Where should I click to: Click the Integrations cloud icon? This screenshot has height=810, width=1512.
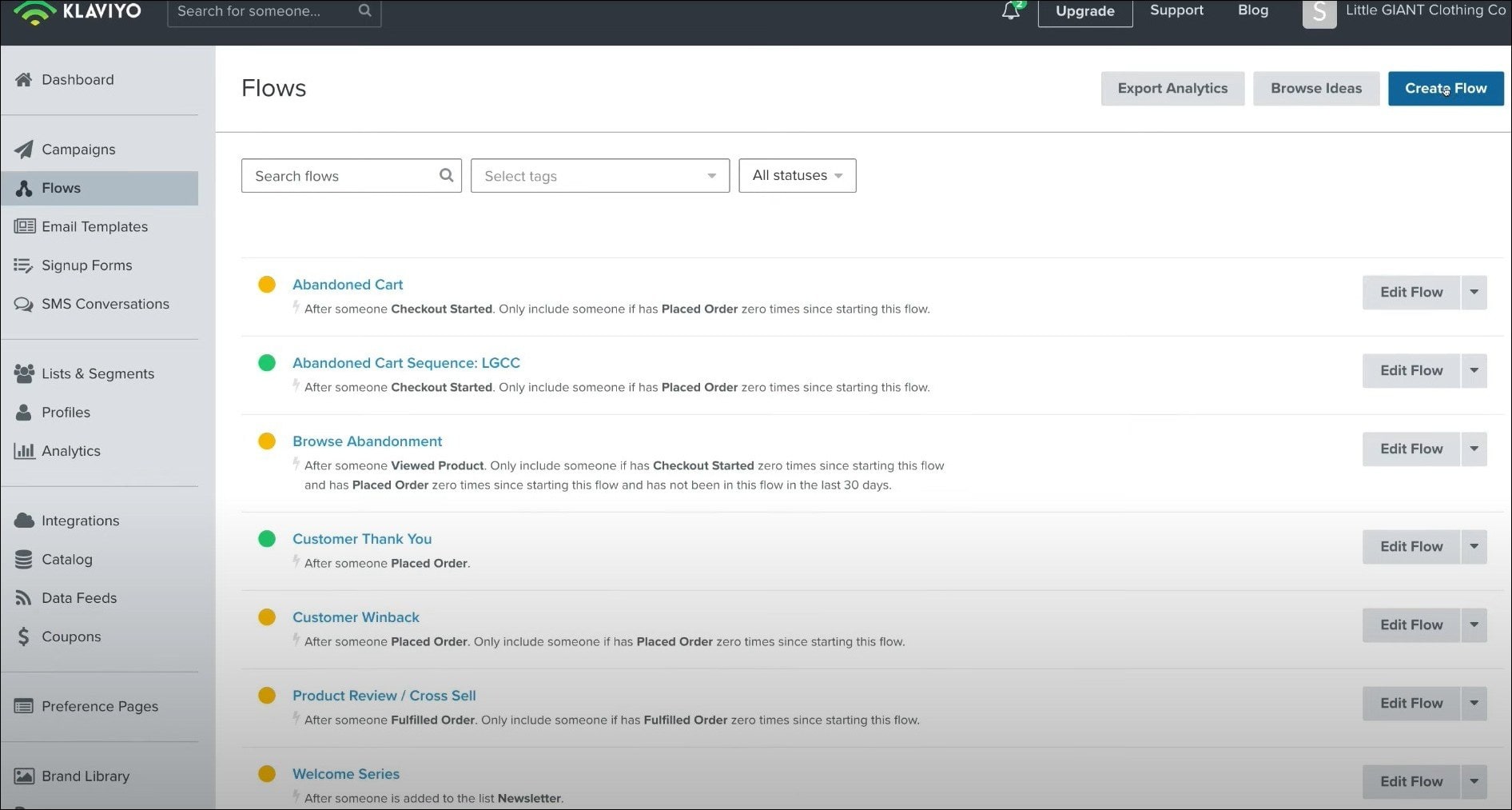24,521
